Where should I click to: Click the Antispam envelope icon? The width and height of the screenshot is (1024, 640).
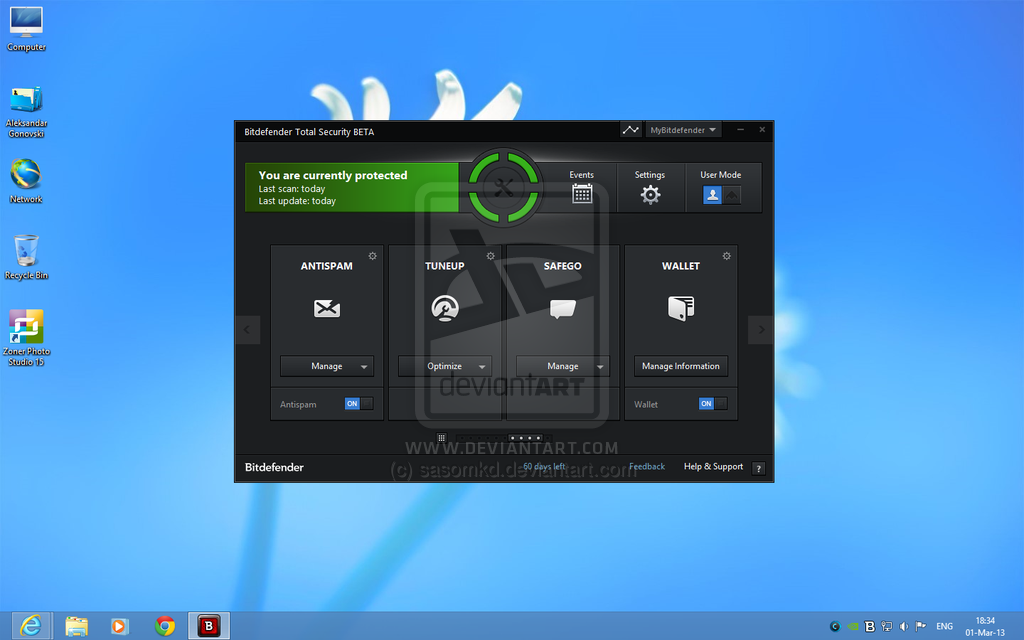coord(327,308)
